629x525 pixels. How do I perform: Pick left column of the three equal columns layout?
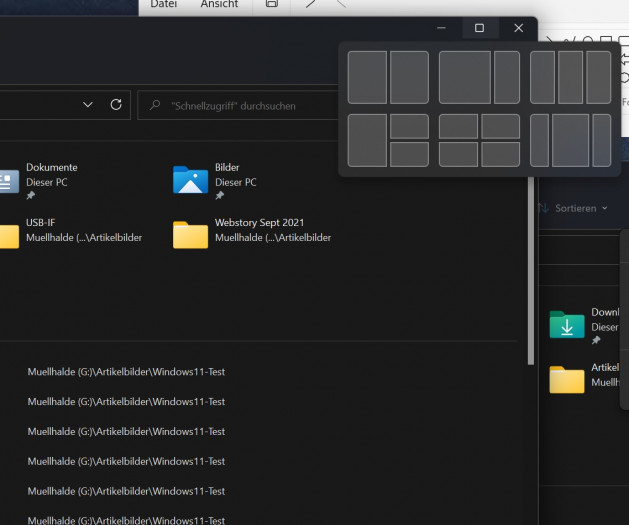(542, 77)
